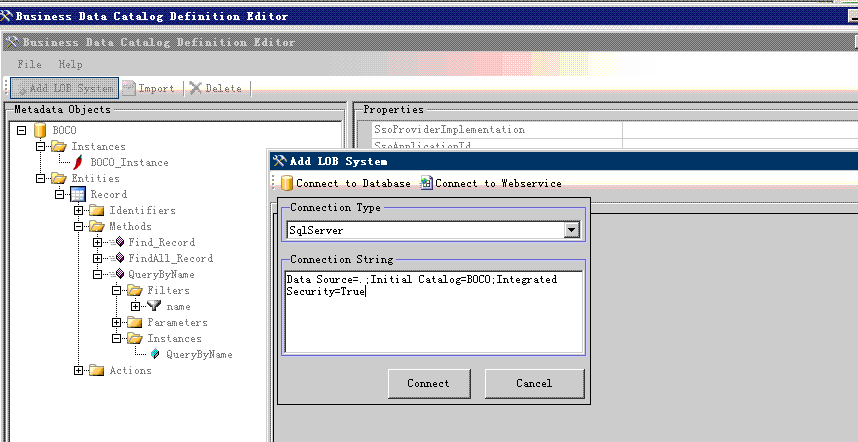The image size is (858, 442).
Task: Click the Delete toolbar button
Action: (216, 88)
